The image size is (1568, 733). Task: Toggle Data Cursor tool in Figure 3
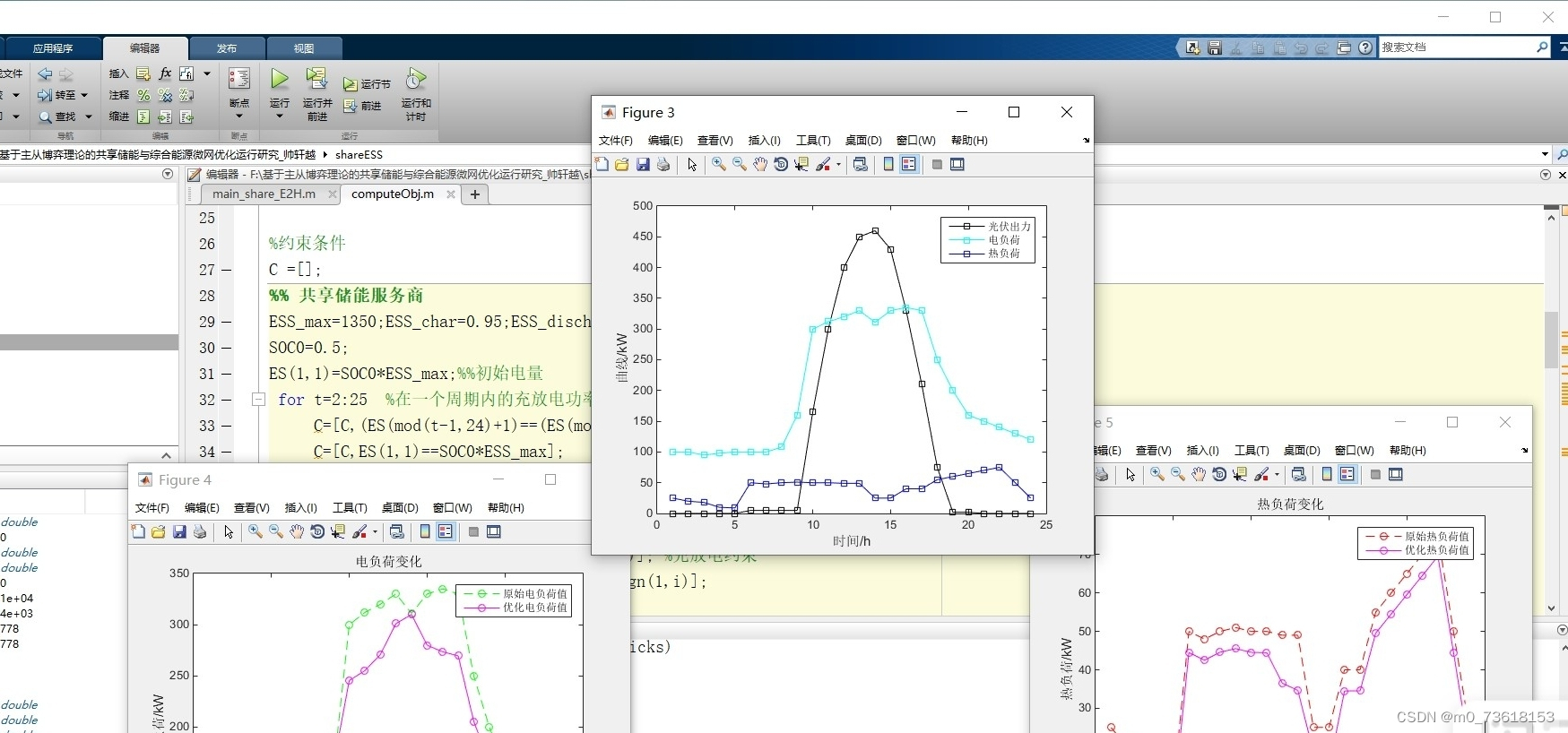tap(801, 164)
